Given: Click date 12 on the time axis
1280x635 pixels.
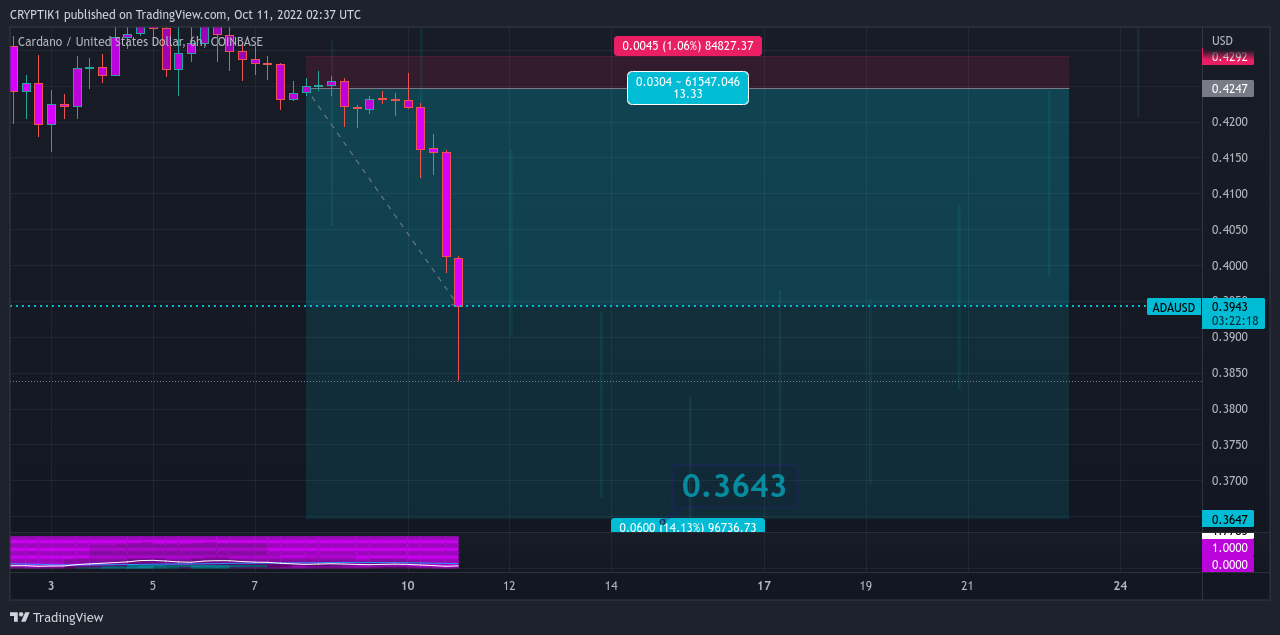Looking at the screenshot, I should click(x=509, y=586).
